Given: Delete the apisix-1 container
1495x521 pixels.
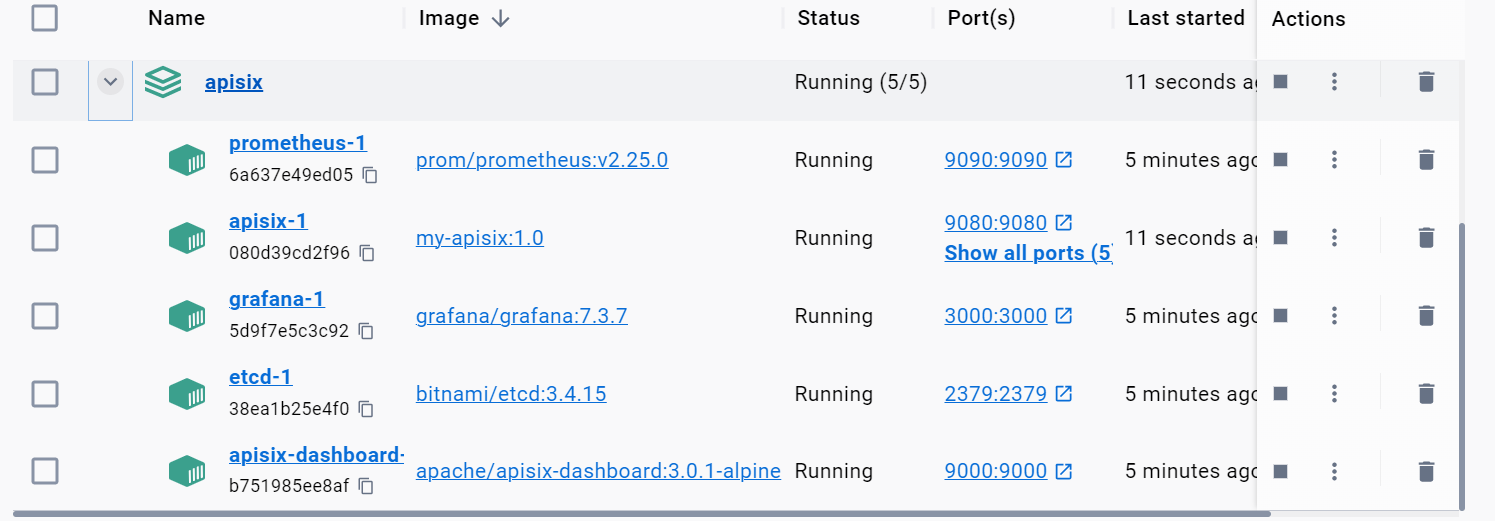Looking at the screenshot, I should pos(1427,238).
